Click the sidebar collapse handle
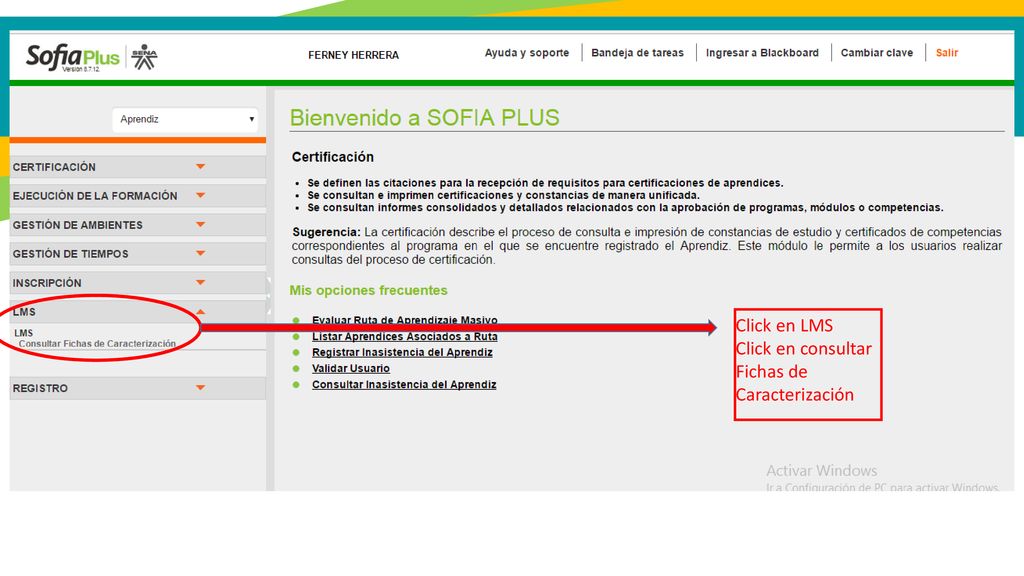Image resolution: width=1024 pixels, height=576 pixels. click(269, 296)
